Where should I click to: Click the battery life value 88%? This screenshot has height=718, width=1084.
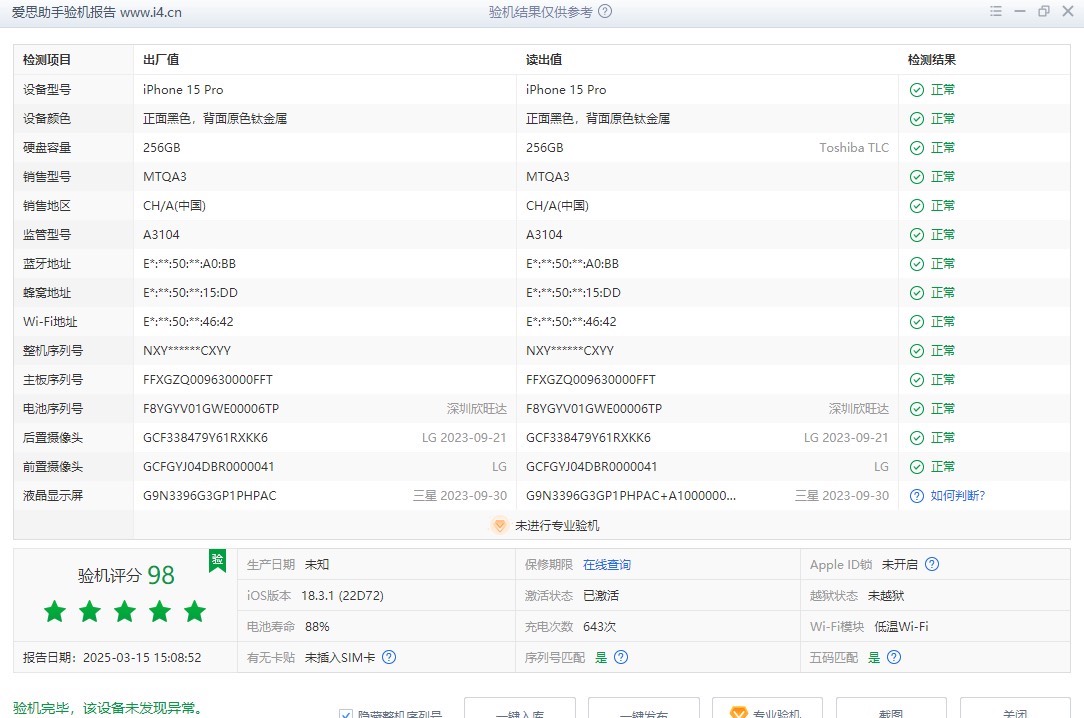coord(317,627)
